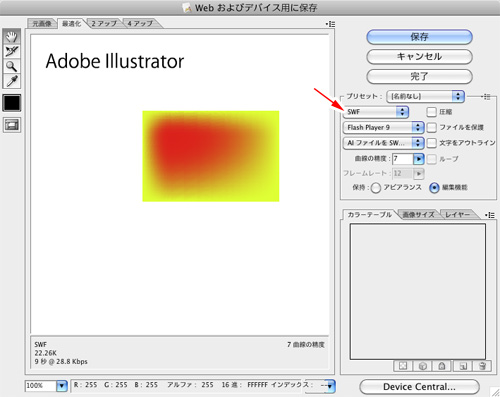The width and height of the screenshot is (500, 397).
Task: Enable the ファイルを保護 checkbox
Action: coord(431,127)
